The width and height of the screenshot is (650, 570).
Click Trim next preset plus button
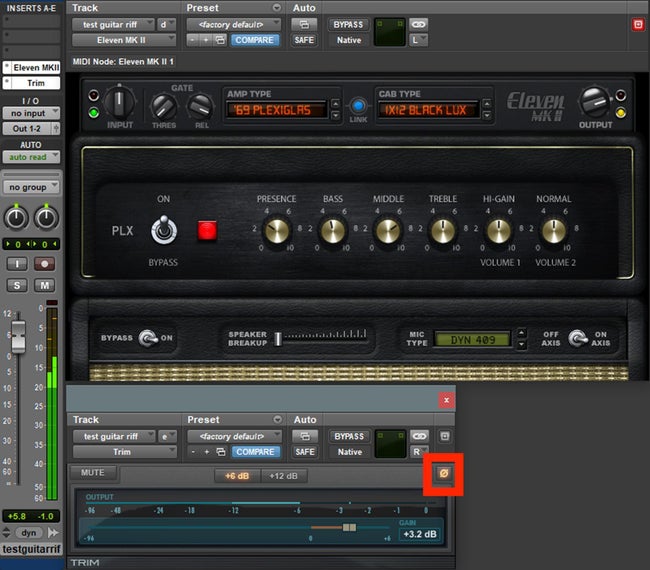tap(207, 451)
